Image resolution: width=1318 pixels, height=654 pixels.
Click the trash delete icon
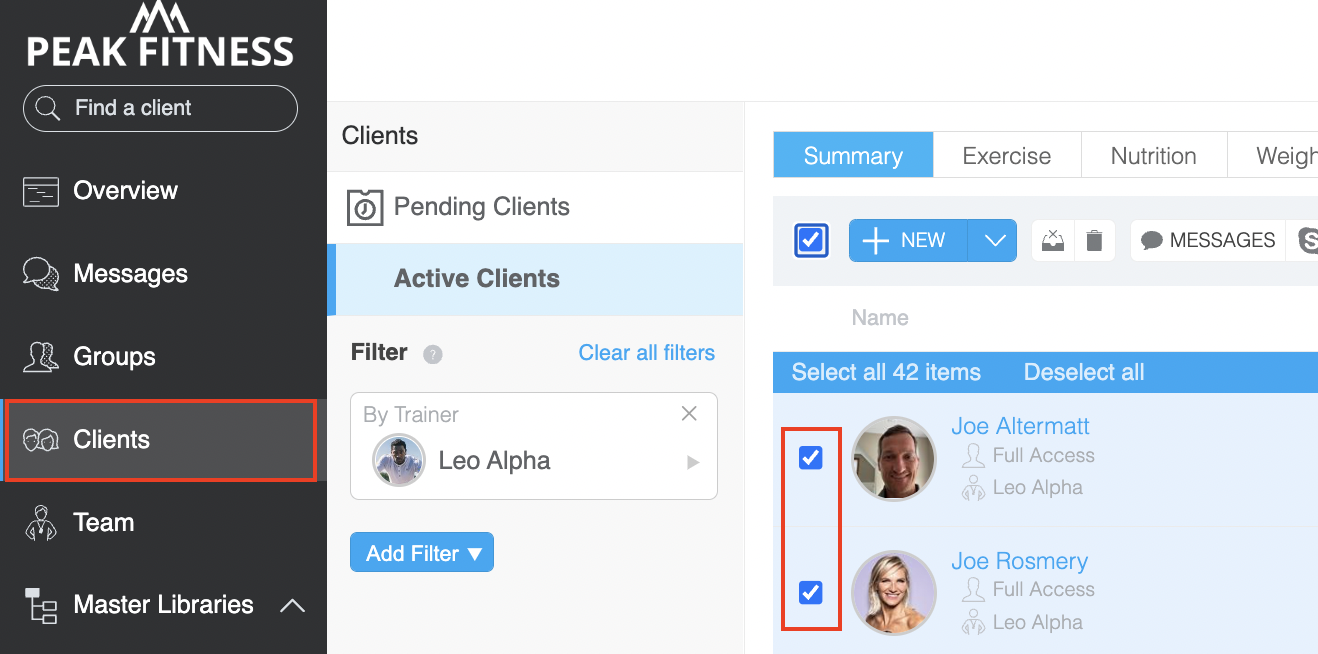click(1095, 241)
